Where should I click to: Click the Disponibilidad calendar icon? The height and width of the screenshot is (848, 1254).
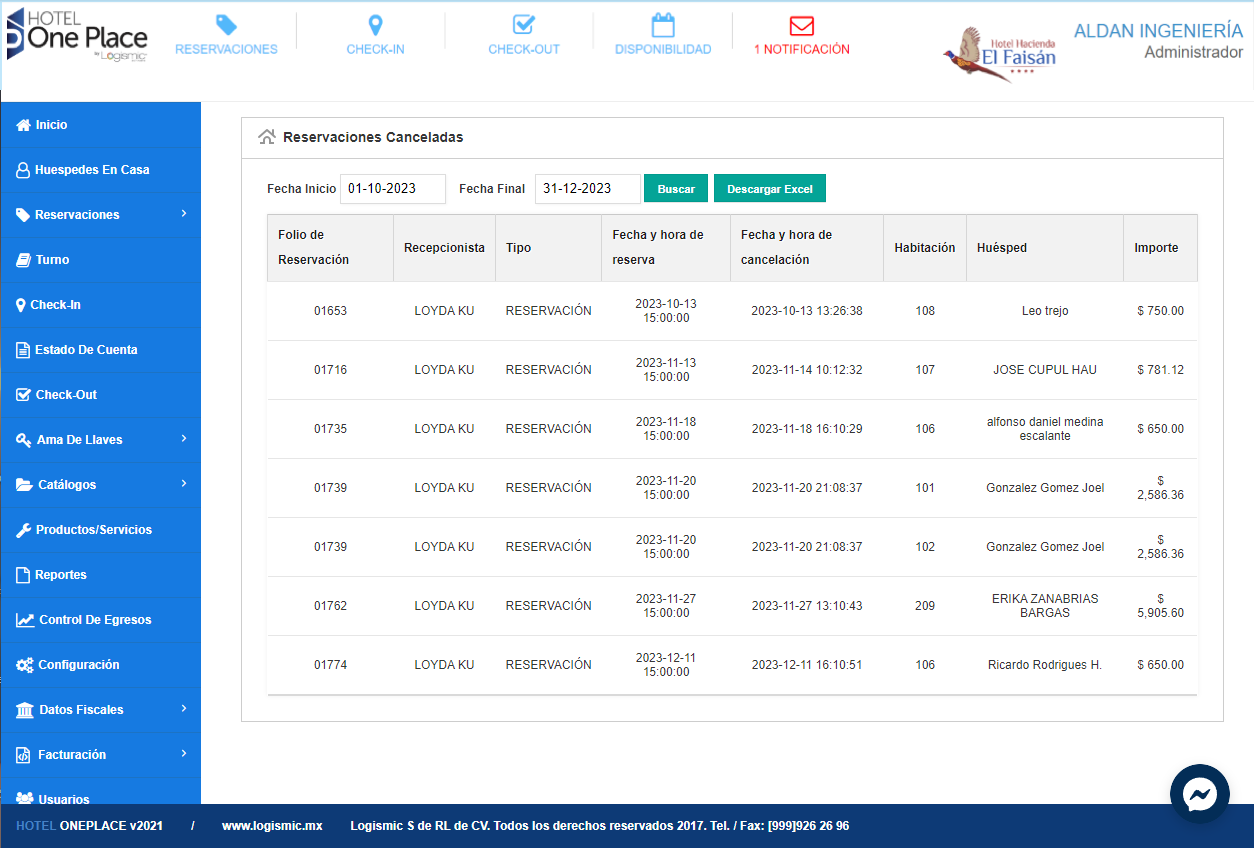(x=662, y=26)
